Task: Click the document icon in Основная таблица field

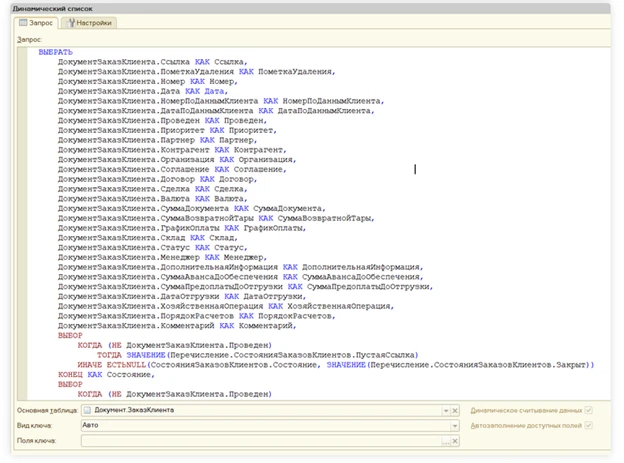Action: click(x=88, y=410)
